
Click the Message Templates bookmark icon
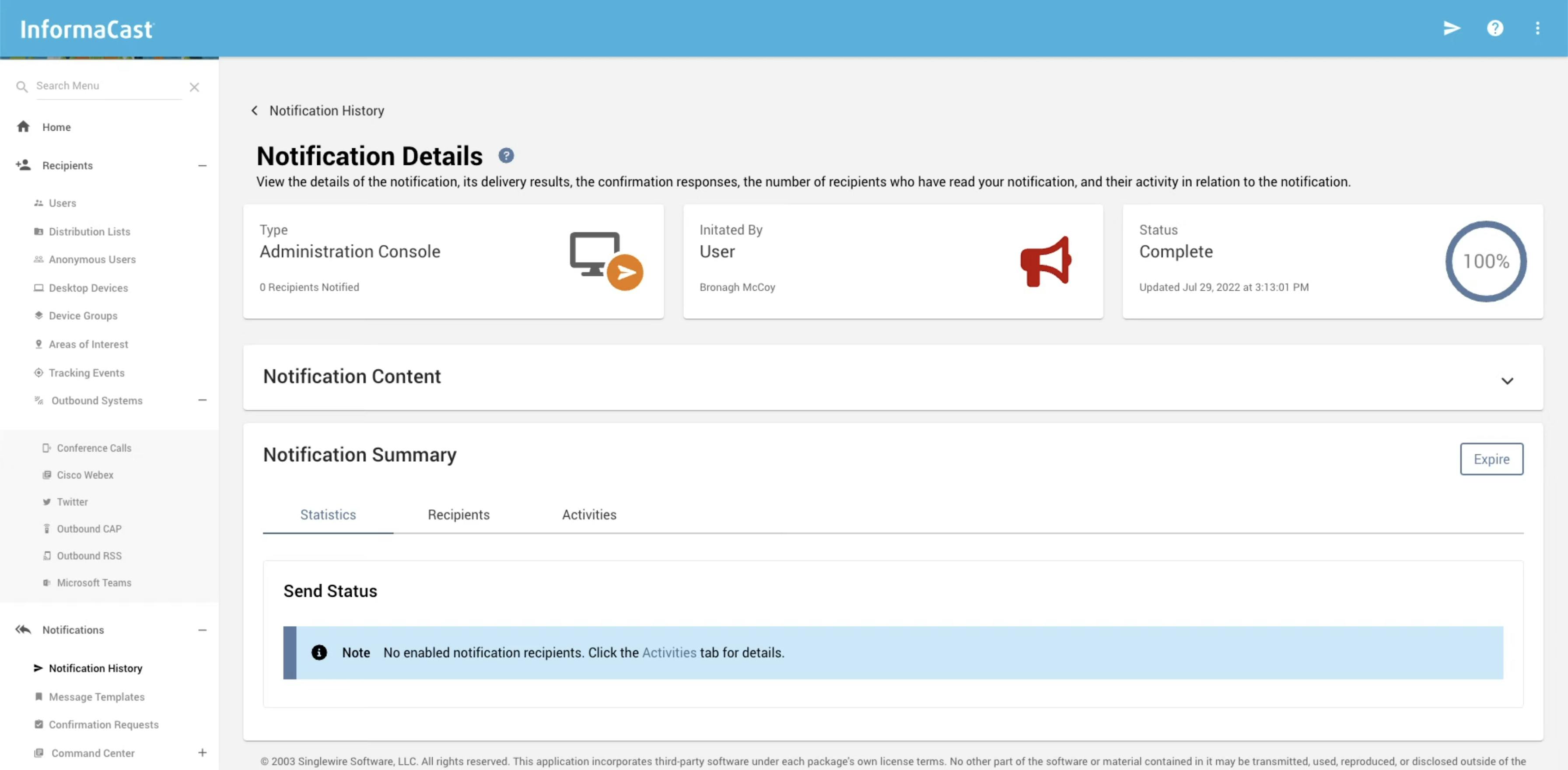[x=38, y=697]
